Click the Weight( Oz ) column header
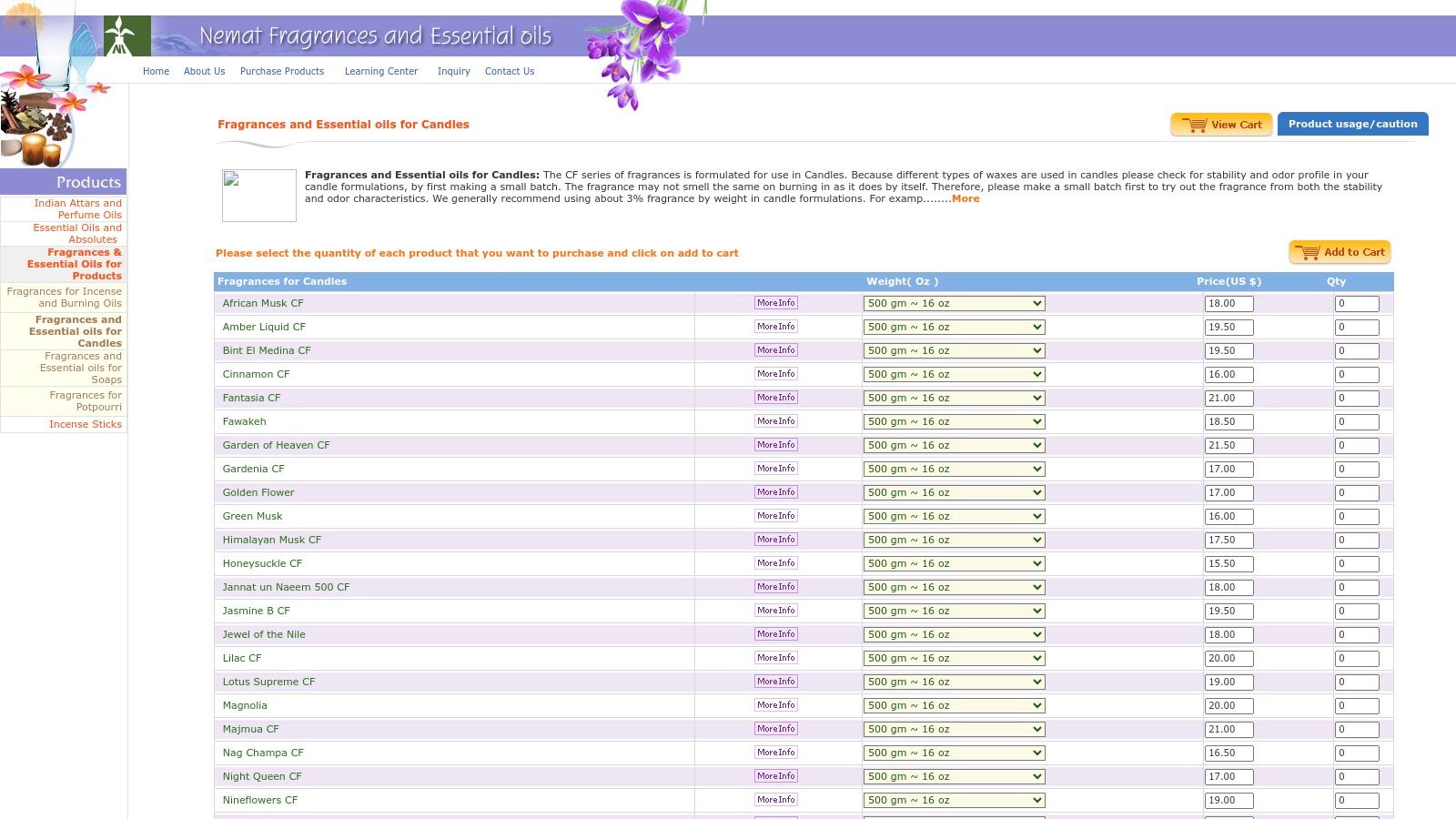The image size is (1456, 819). pos(902,281)
